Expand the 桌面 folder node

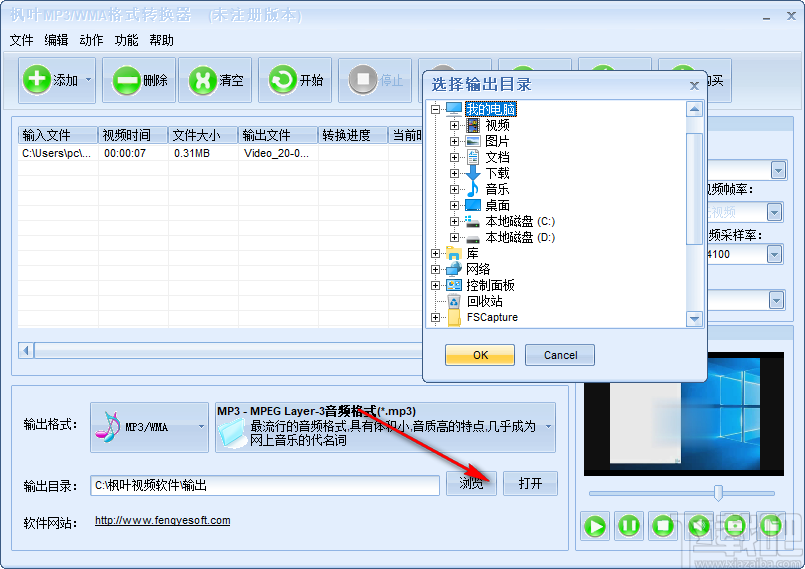[454, 205]
